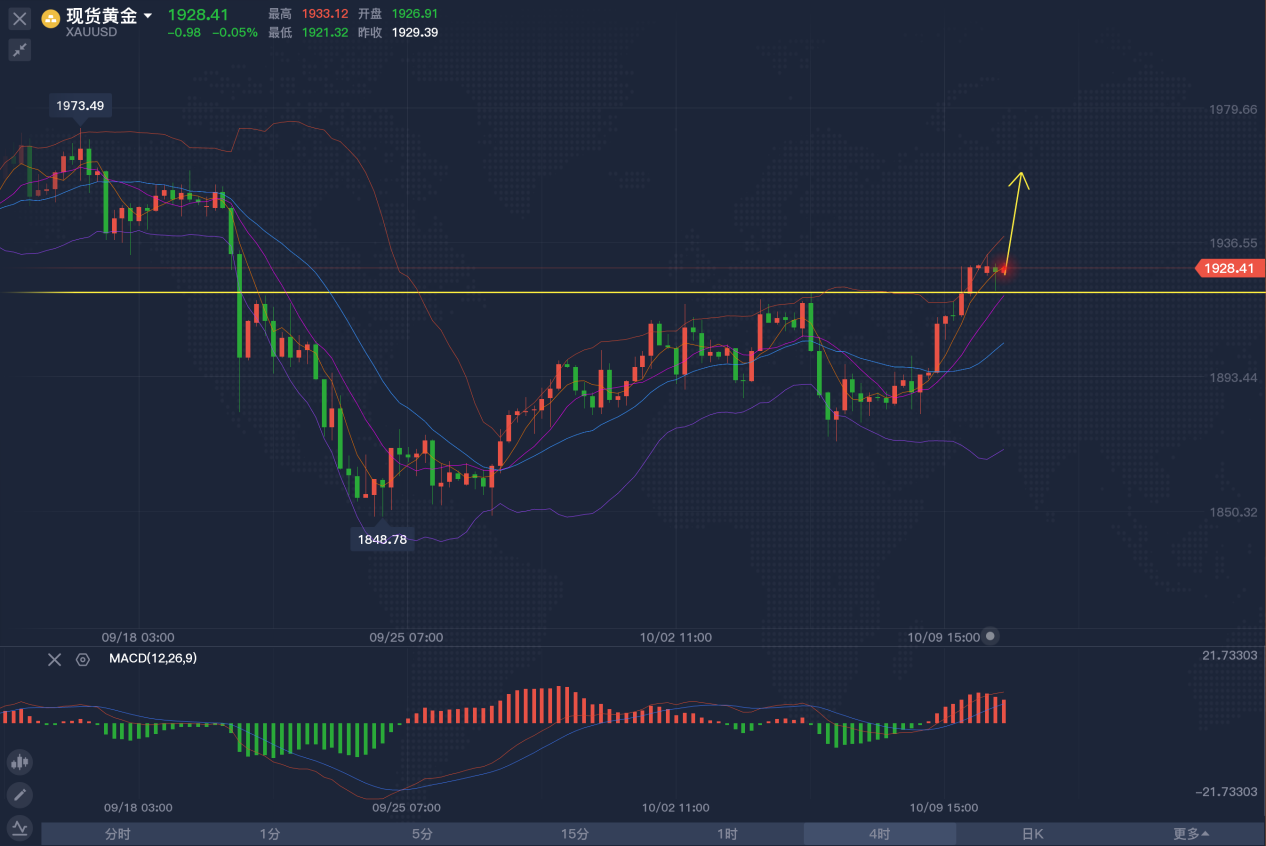Image resolution: width=1266 pixels, height=846 pixels.
Task: Switch to the 分时 timeframe tab
Action: (117, 834)
